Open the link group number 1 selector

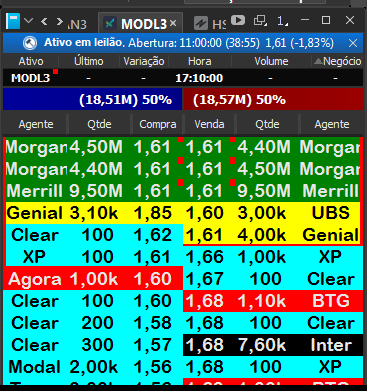tap(282, 21)
